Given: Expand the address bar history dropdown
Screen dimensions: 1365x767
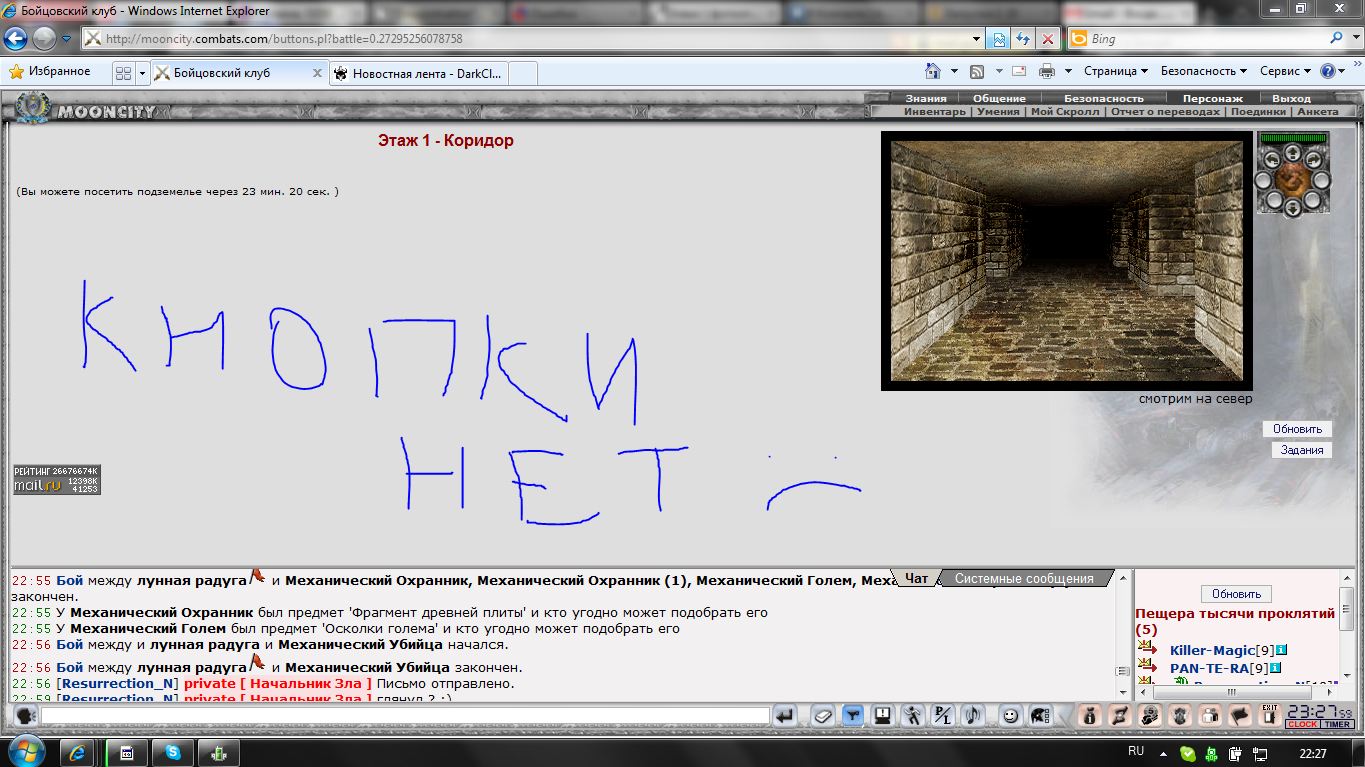Looking at the screenshot, I should click(977, 39).
